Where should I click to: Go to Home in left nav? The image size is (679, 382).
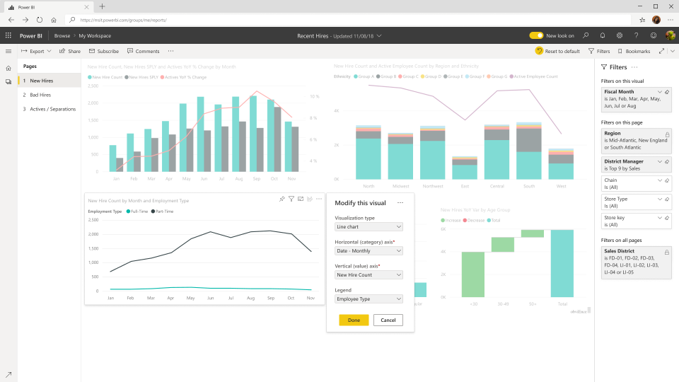(x=8, y=68)
